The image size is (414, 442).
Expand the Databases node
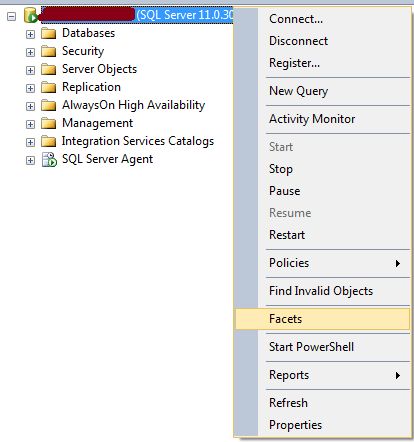(30, 34)
